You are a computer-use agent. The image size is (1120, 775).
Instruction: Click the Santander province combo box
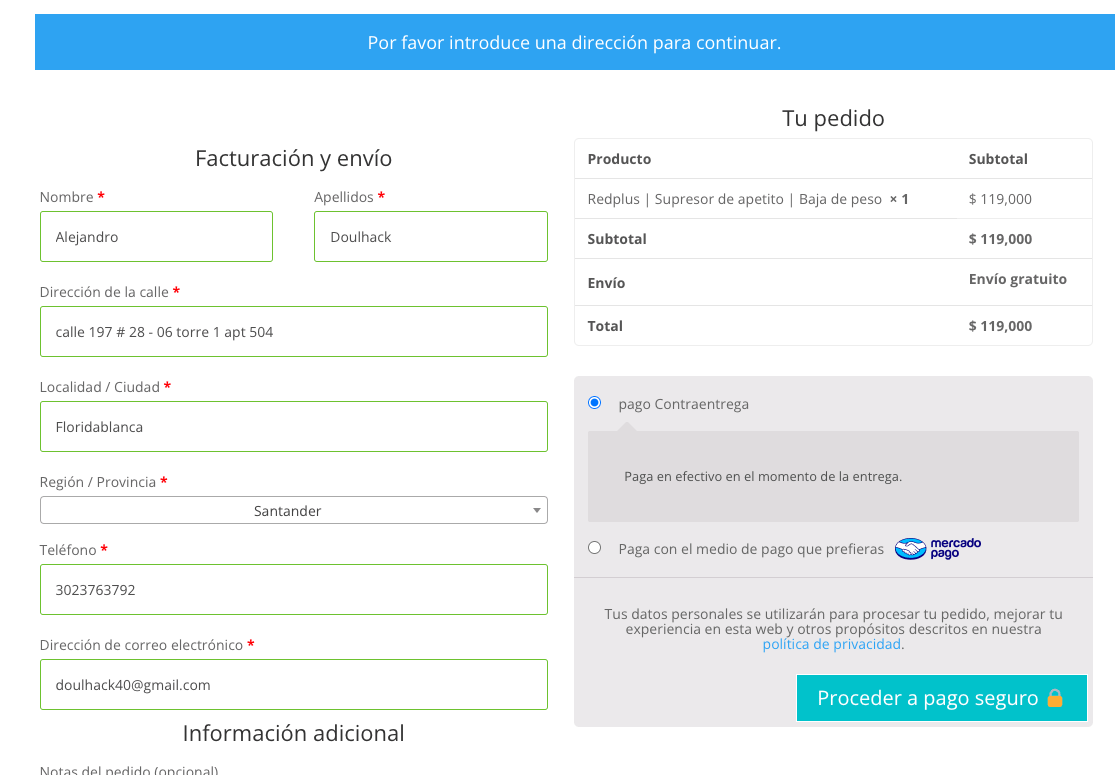[x=294, y=511]
